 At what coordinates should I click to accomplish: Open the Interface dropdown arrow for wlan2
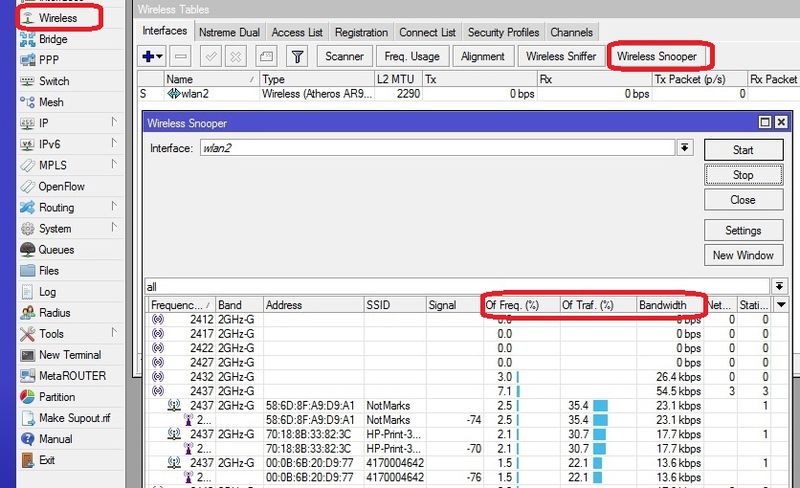685,148
